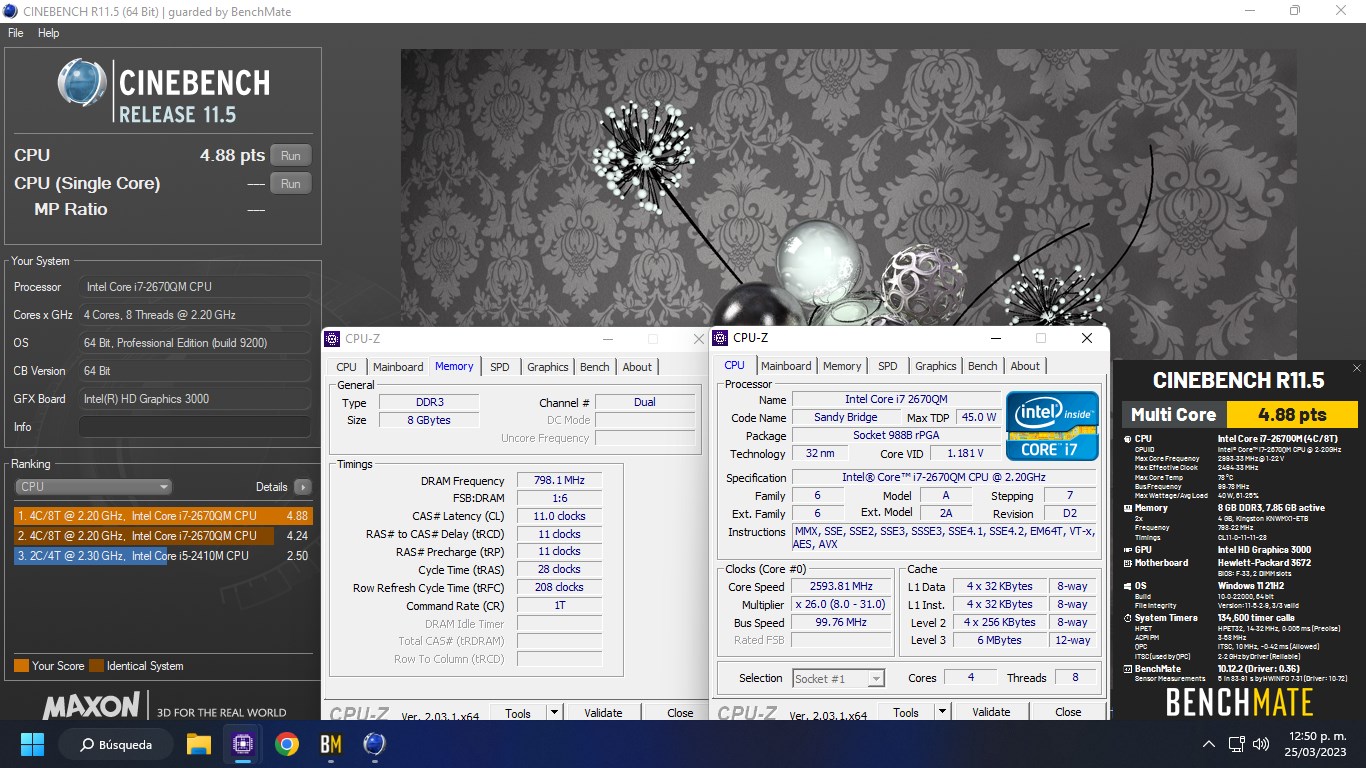Image resolution: width=1366 pixels, height=768 pixels.
Task: Switch to CPU tab in CPU-Z Memory window
Action: pos(346,367)
